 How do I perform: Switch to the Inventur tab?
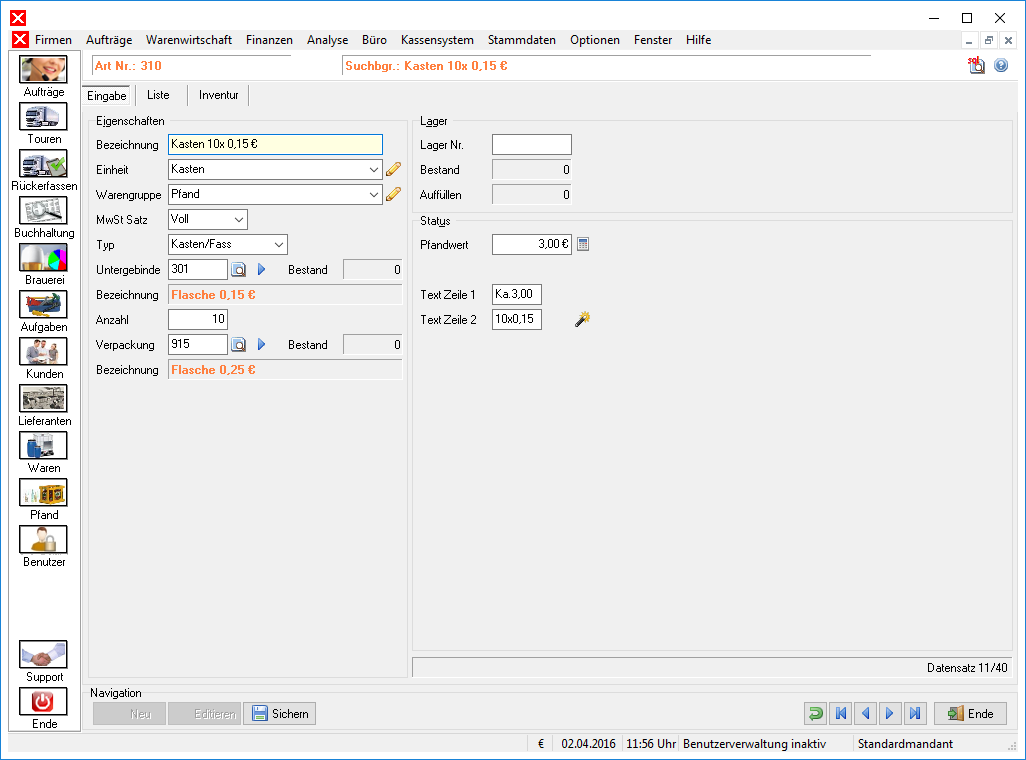[219, 96]
